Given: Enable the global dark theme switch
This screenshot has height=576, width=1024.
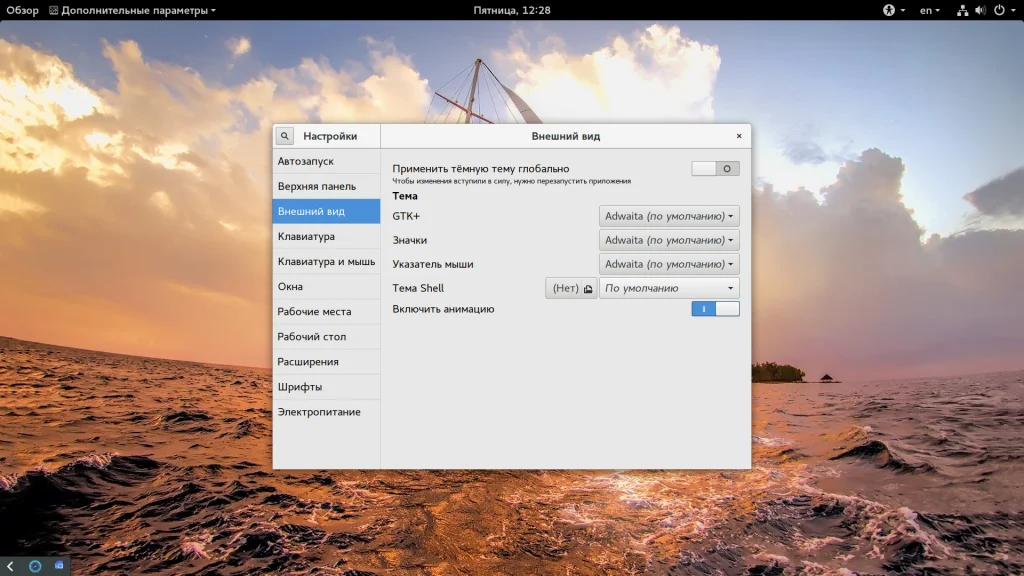Looking at the screenshot, I should pyautogui.click(x=715, y=169).
